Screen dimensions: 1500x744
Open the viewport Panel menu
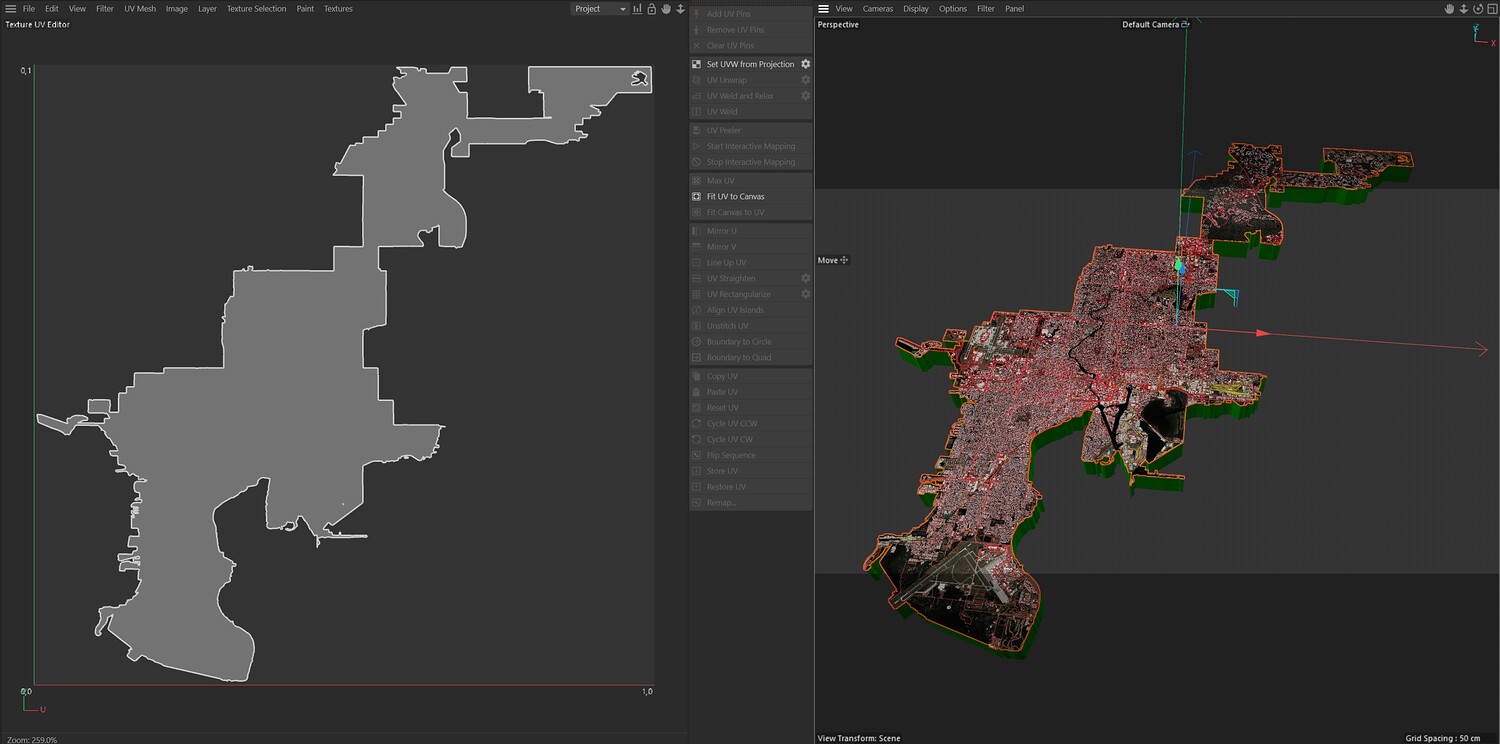coord(1015,9)
